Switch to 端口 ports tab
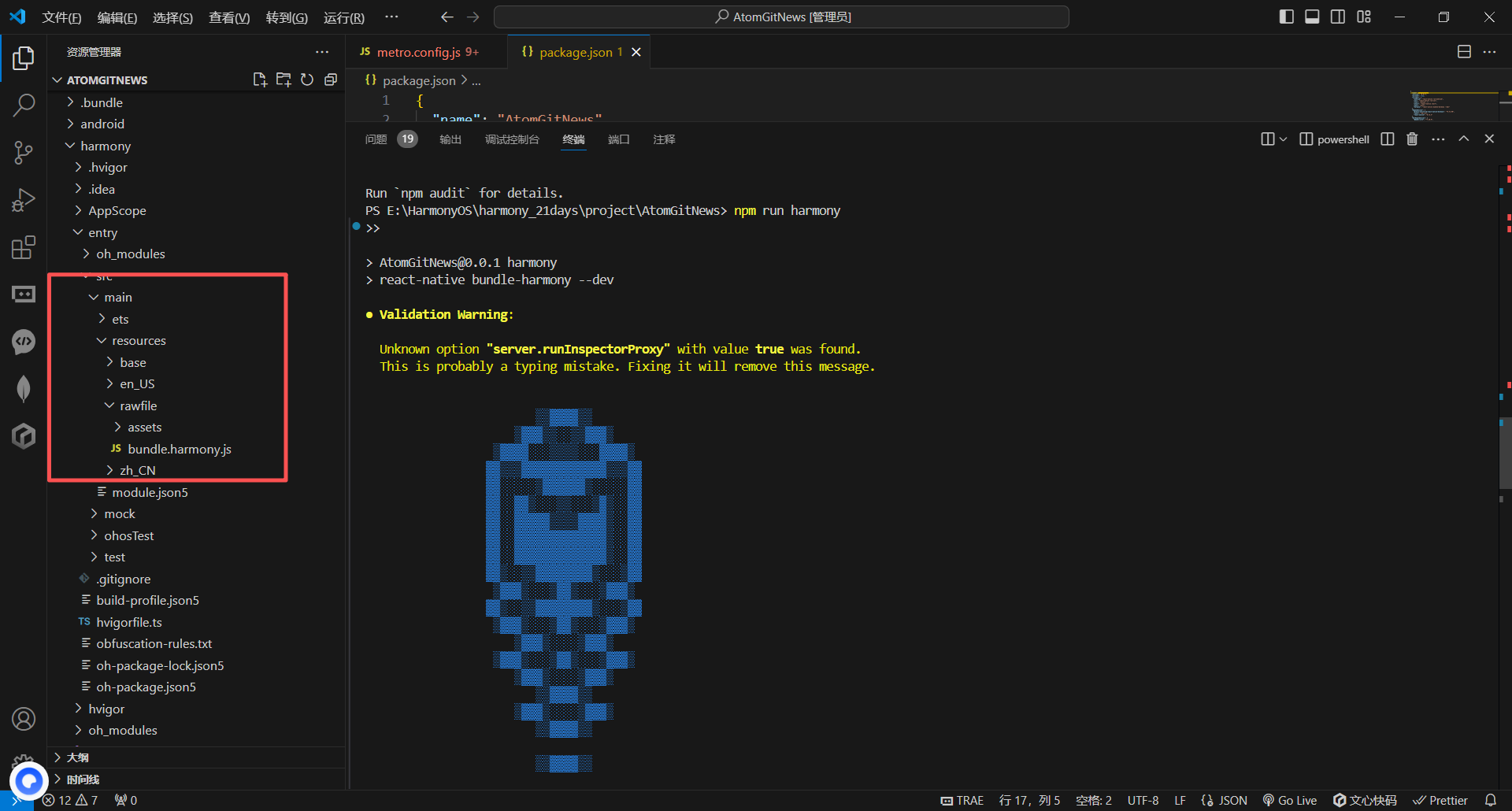Viewport: 1512px width, 811px height. [x=619, y=139]
